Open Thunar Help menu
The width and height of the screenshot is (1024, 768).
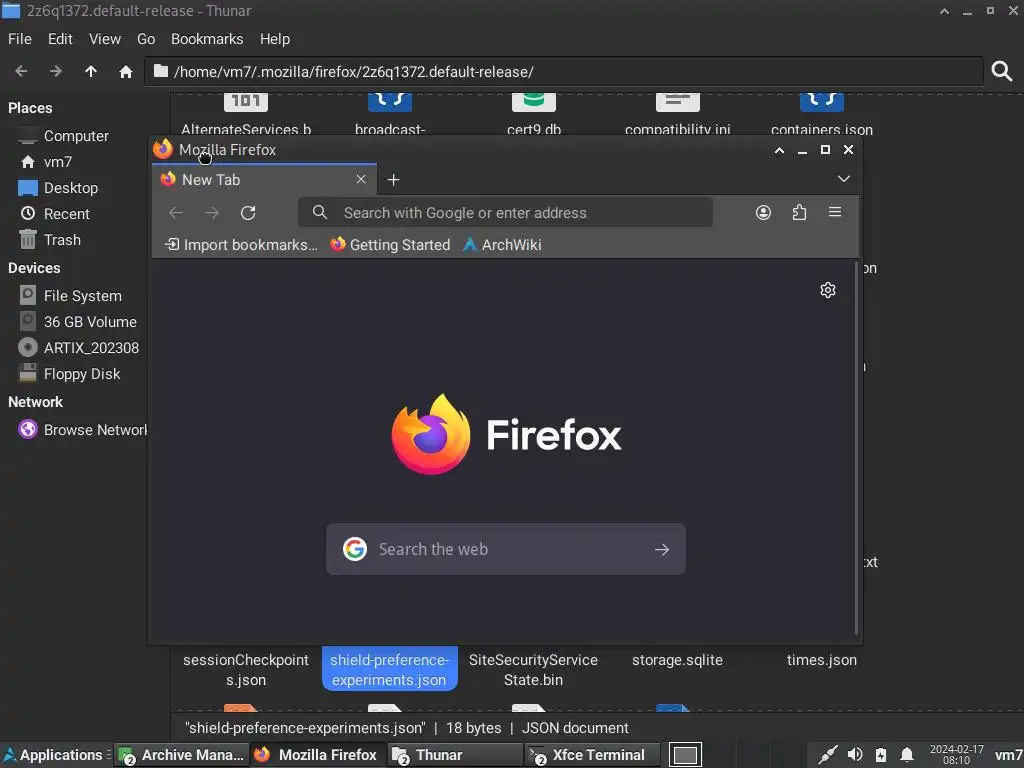274,39
